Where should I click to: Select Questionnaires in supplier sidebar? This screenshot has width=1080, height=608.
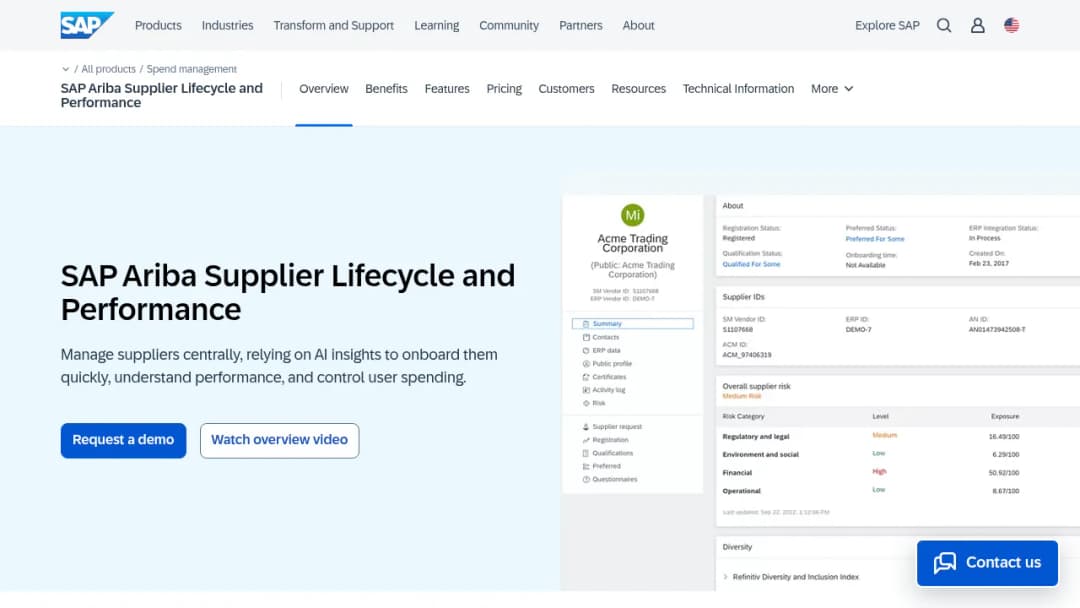(614, 479)
